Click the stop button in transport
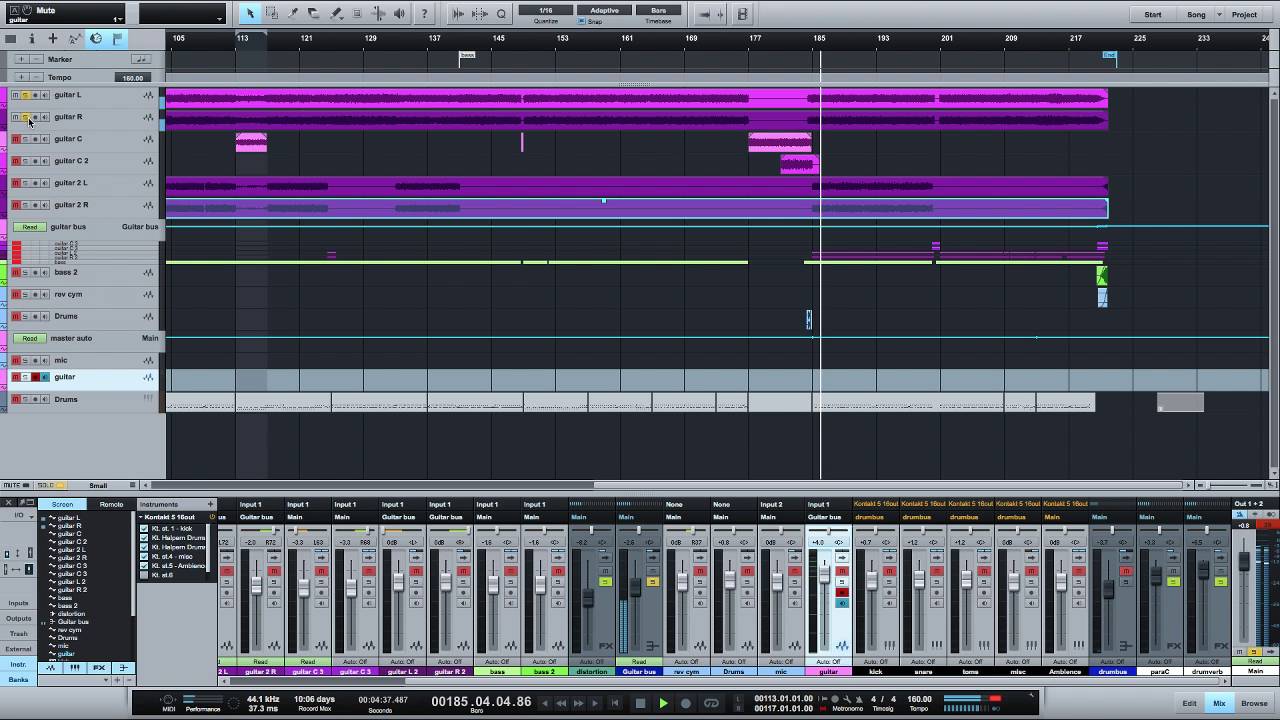 point(640,703)
